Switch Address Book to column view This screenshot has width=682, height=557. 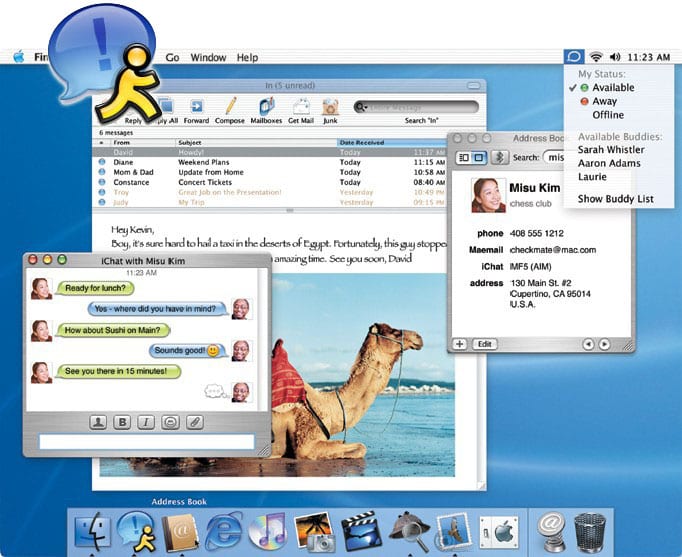click(464, 157)
